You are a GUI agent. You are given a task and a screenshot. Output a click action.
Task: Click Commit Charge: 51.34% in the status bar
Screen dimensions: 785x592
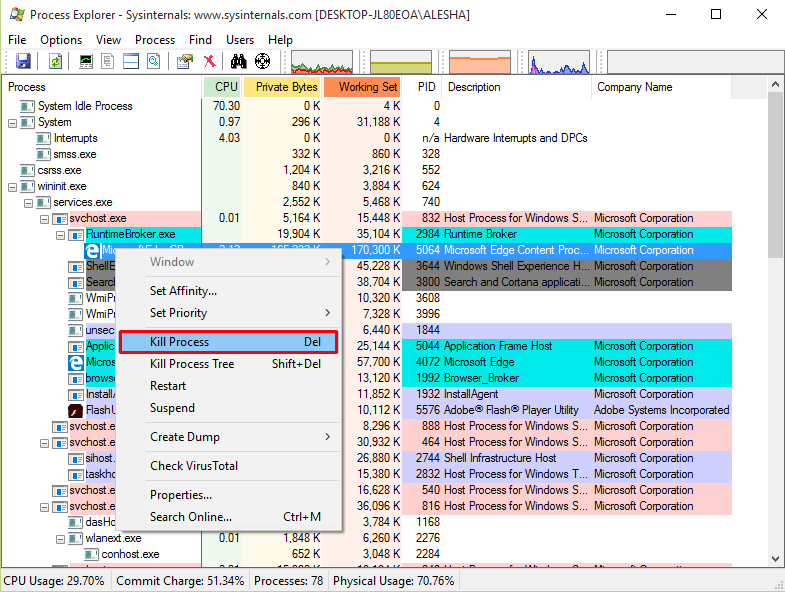click(180, 581)
